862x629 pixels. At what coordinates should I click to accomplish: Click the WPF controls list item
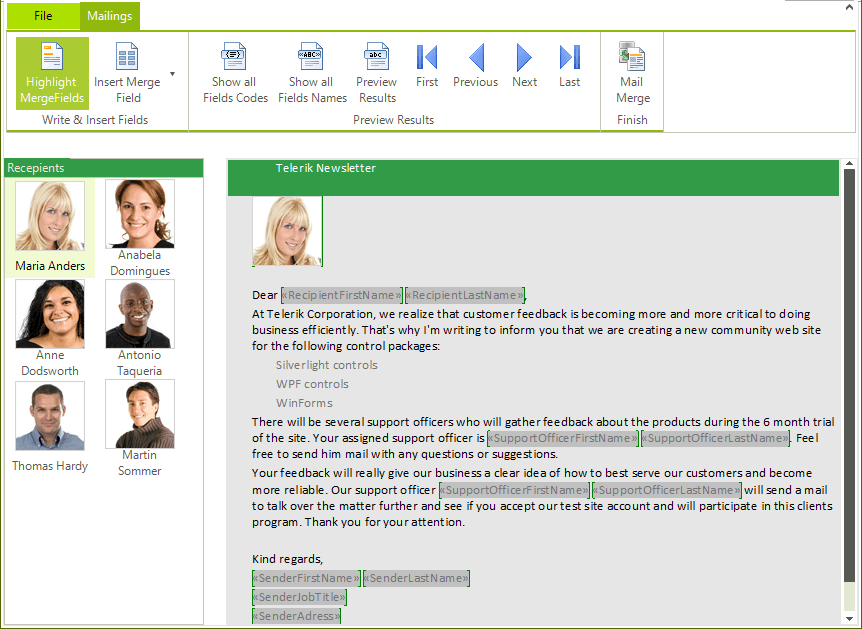pos(312,384)
